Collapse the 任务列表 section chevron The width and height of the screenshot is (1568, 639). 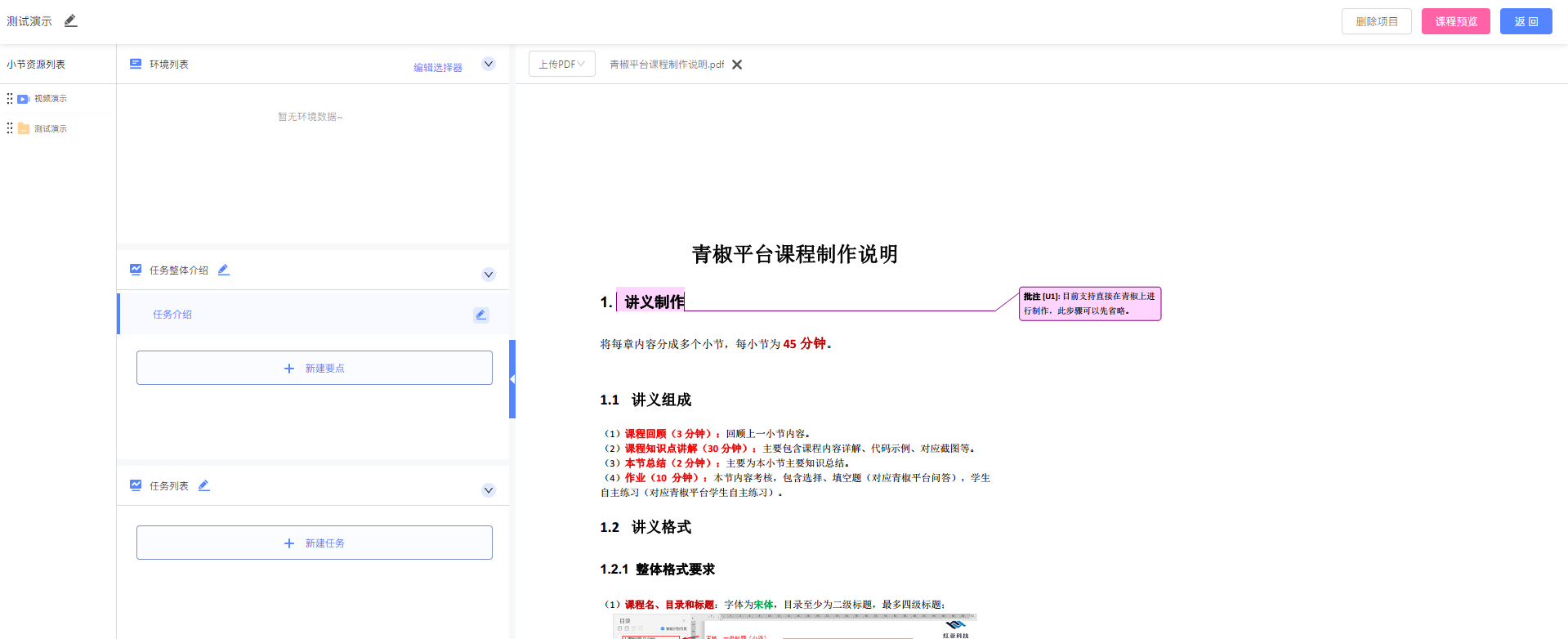[x=489, y=490]
